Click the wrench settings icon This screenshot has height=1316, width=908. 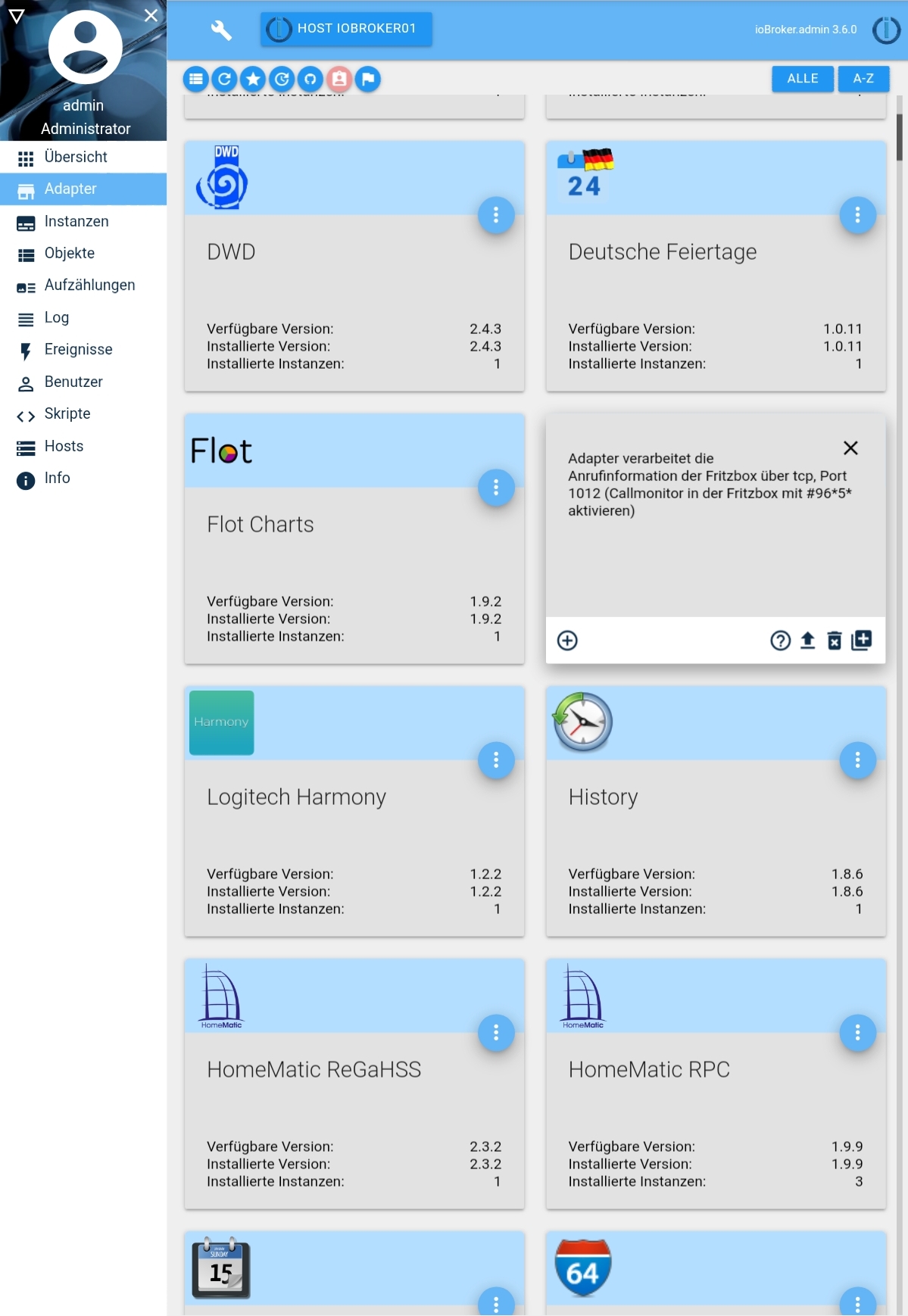click(x=220, y=30)
